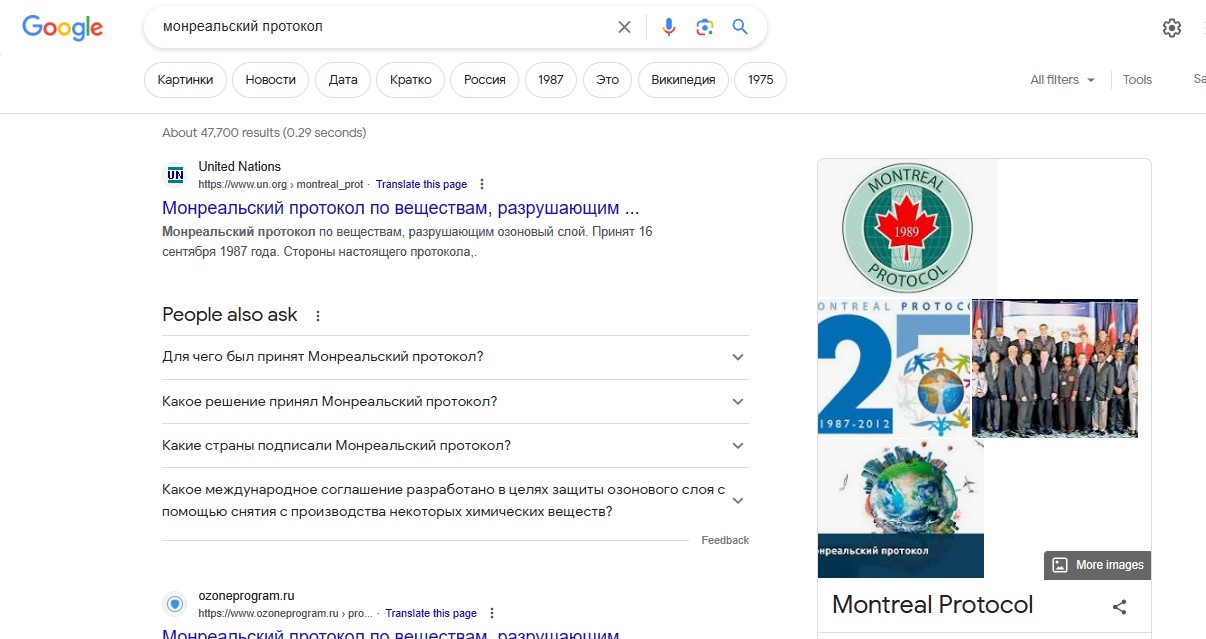Select the Новости filter chip
Viewport: 1206px width, 639px height.
coord(270,80)
